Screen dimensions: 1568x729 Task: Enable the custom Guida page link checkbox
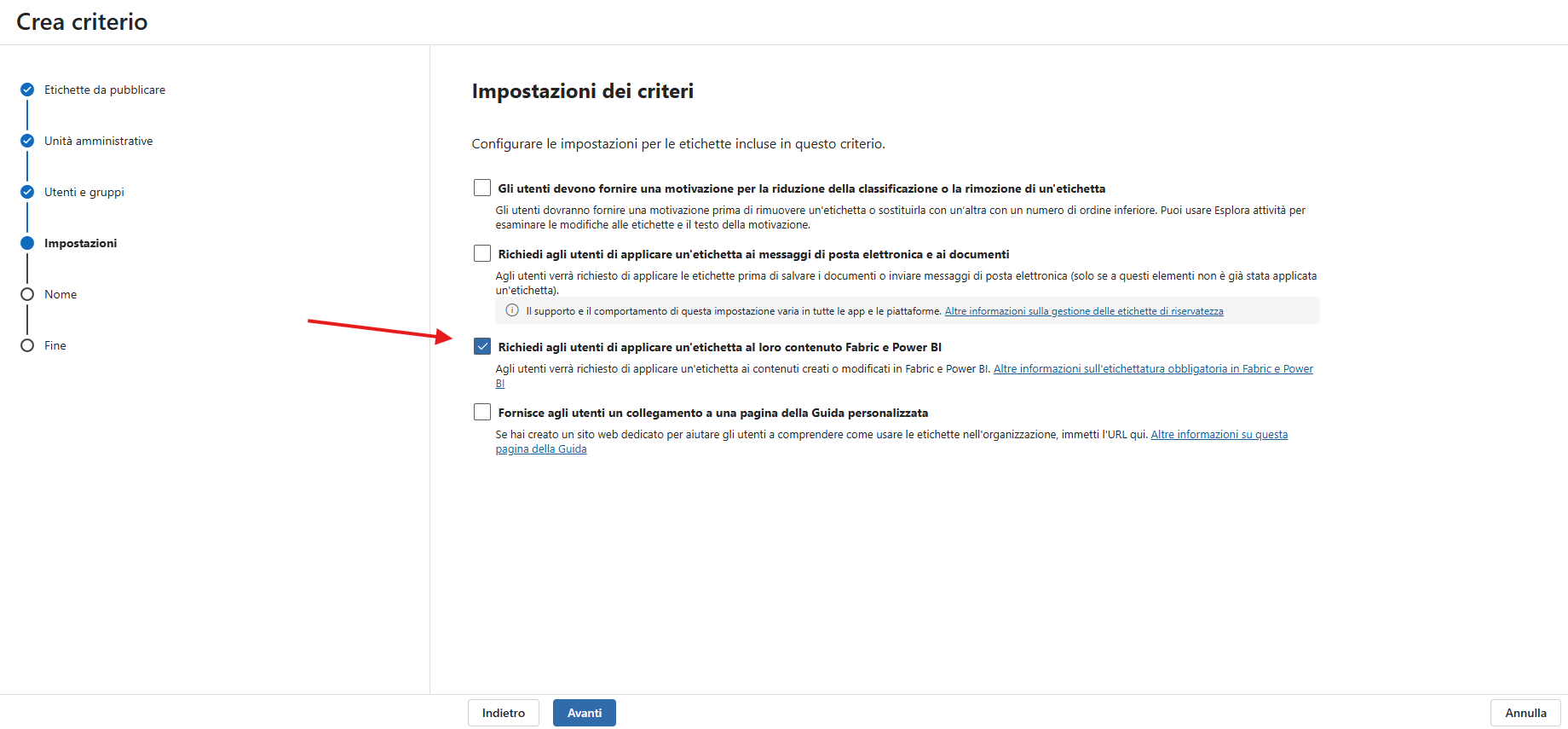point(482,412)
